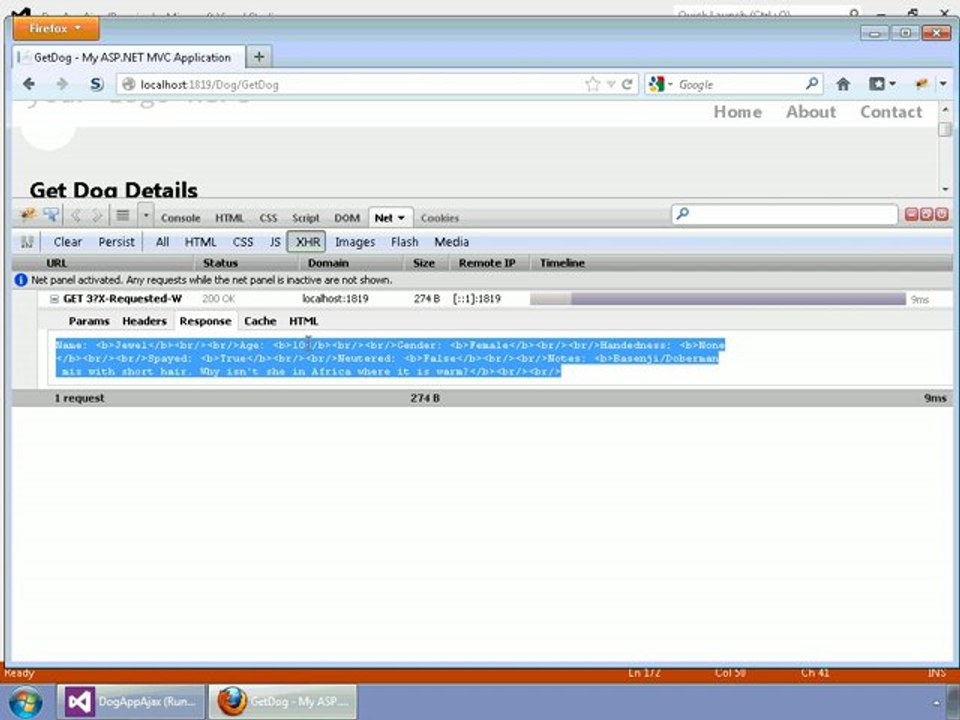Image resolution: width=960 pixels, height=720 pixels.
Task: Switch to the Firebug HTML panel
Action: click(x=230, y=218)
